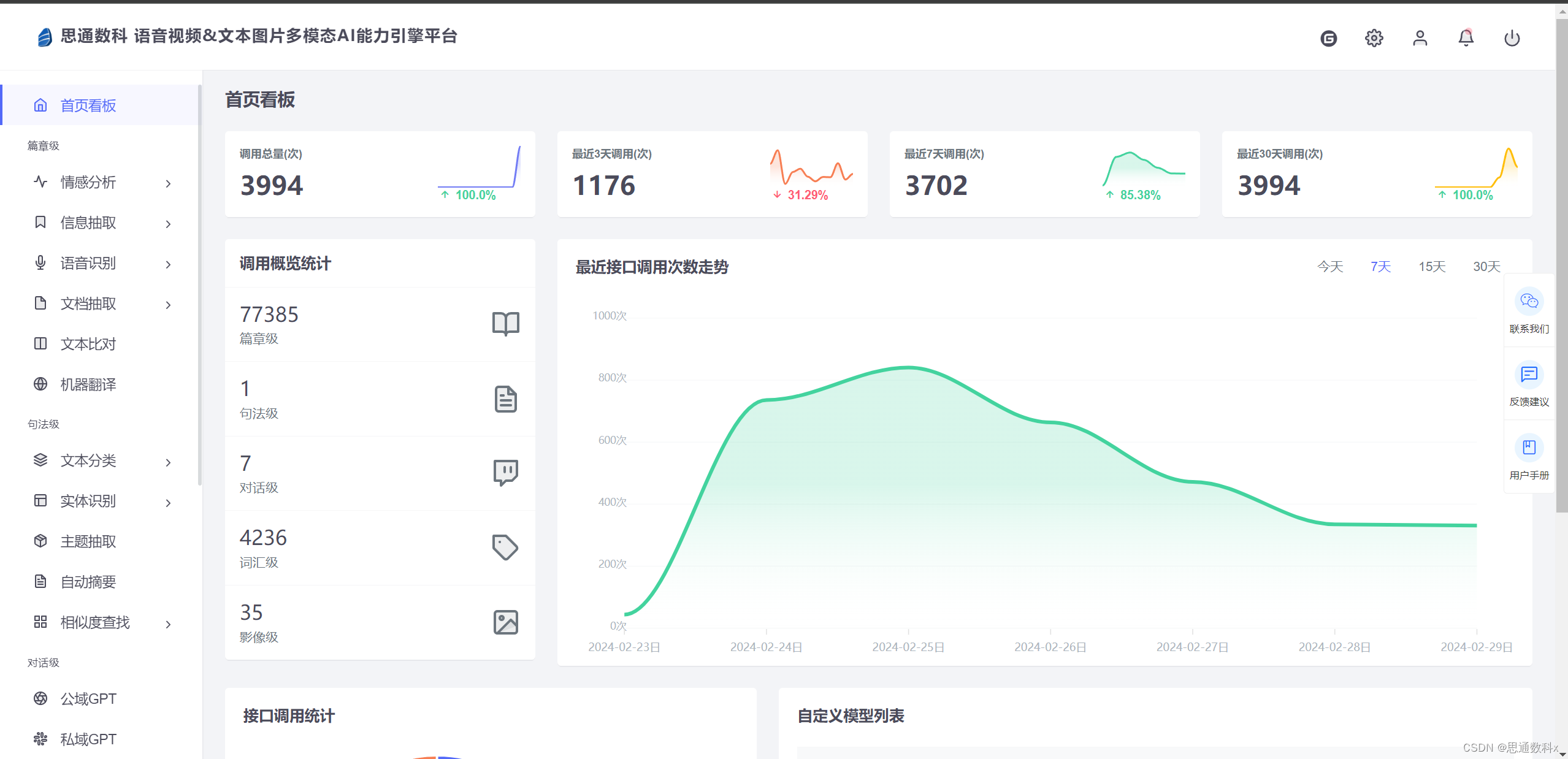The height and width of the screenshot is (759, 1568).
Task: Click the open book icon for 篇章级
Action: click(506, 324)
